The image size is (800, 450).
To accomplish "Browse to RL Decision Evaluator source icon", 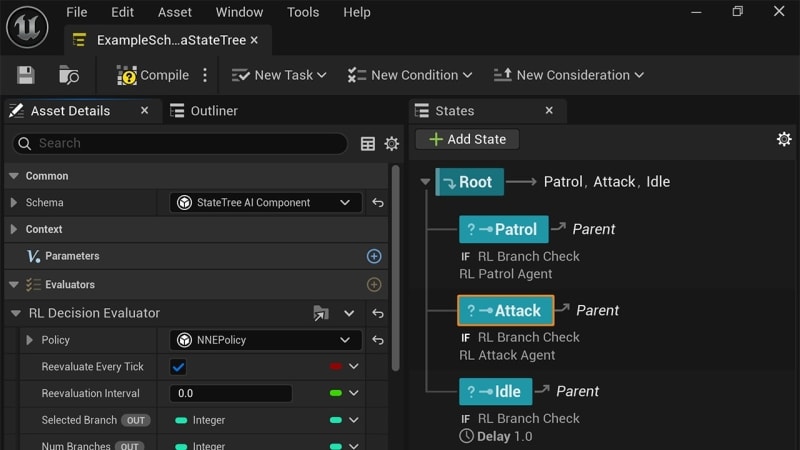I will click(x=321, y=313).
